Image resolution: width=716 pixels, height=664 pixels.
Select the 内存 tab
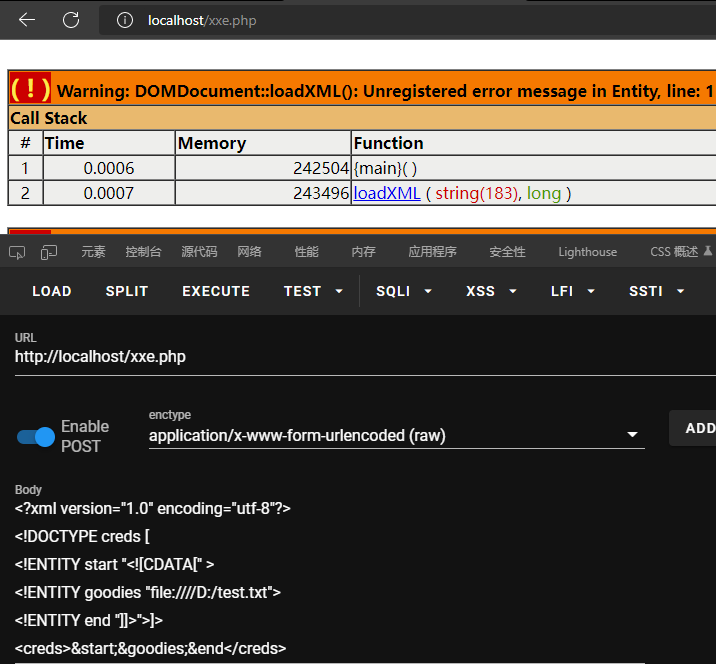363,252
